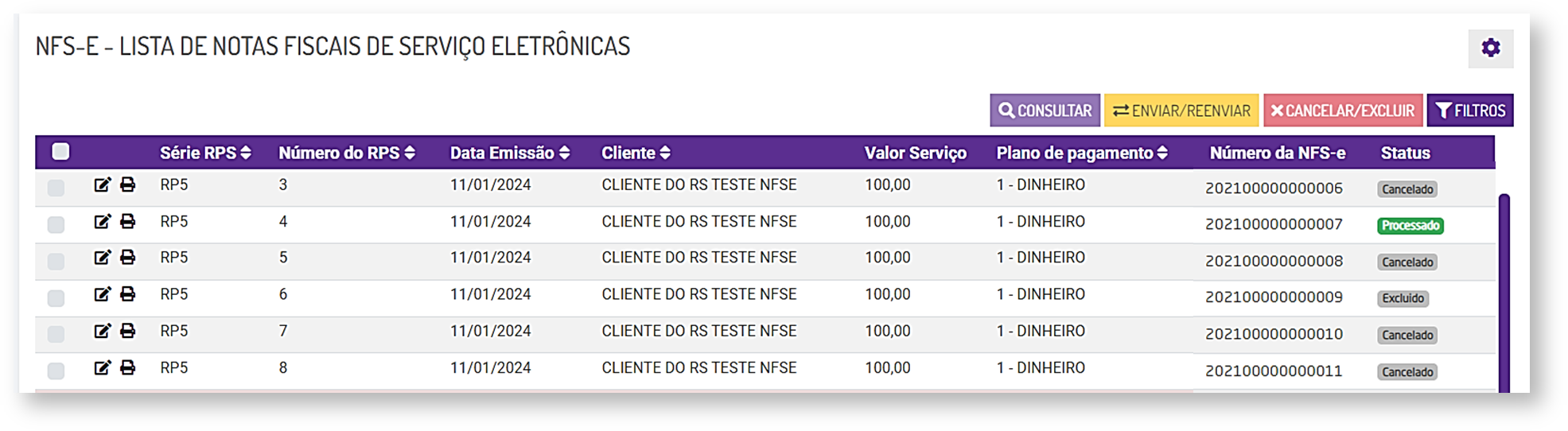Open the Filtros panel
The image size is (1568, 431).
click(x=1469, y=111)
